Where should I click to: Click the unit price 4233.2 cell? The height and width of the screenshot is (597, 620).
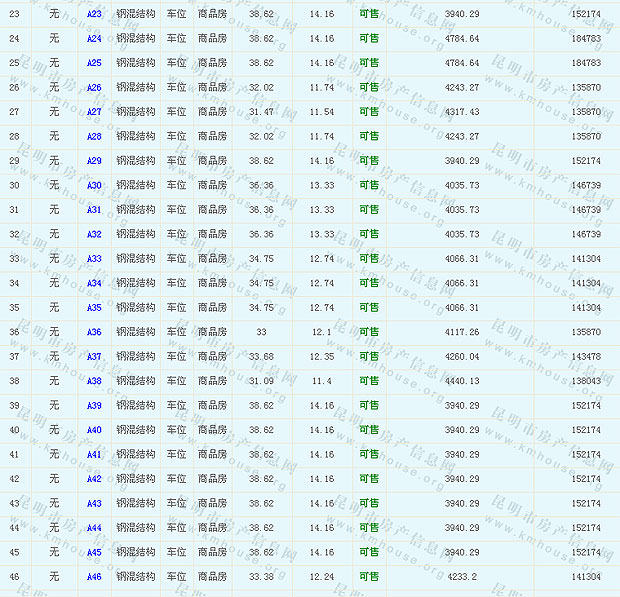pyautogui.click(x=461, y=577)
